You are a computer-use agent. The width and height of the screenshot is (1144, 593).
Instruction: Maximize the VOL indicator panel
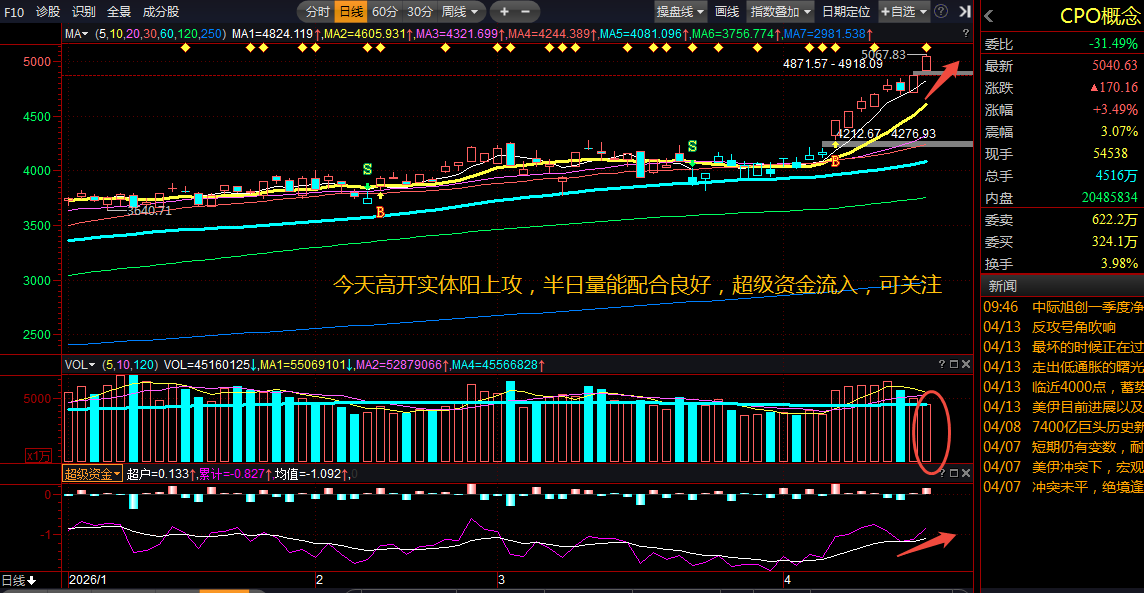click(x=954, y=365)
